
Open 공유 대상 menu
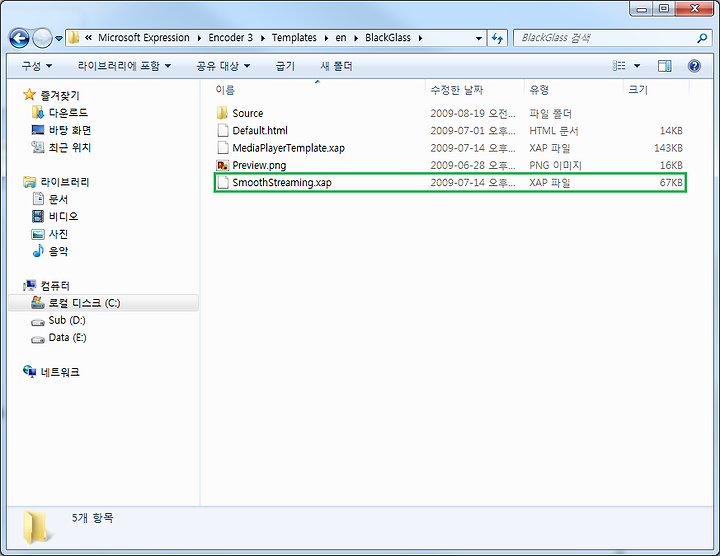pyautogui.click(x=223, y=66)
